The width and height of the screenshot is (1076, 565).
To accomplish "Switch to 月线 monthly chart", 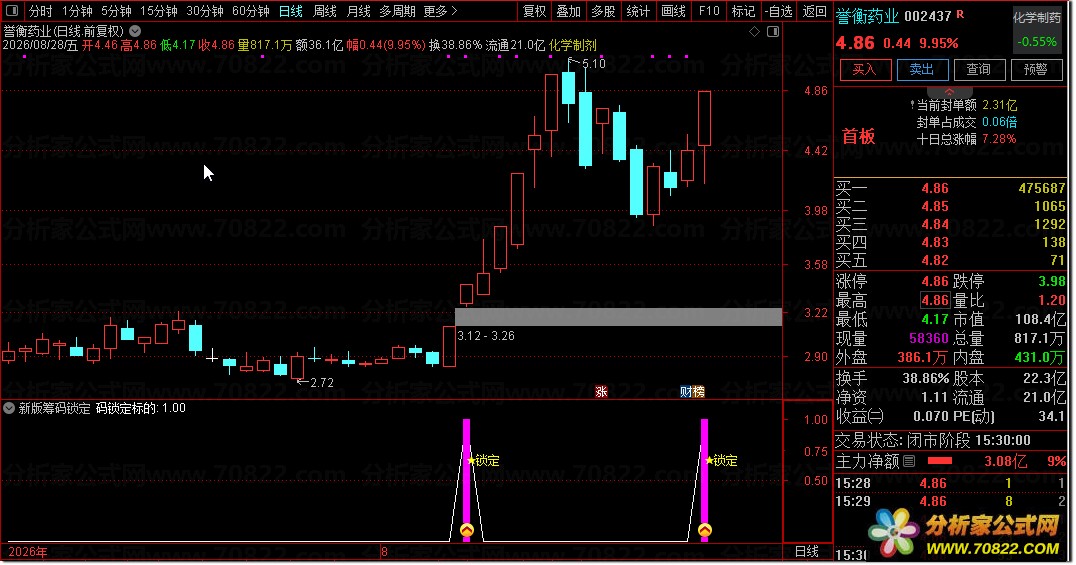I will coord(358,11).
